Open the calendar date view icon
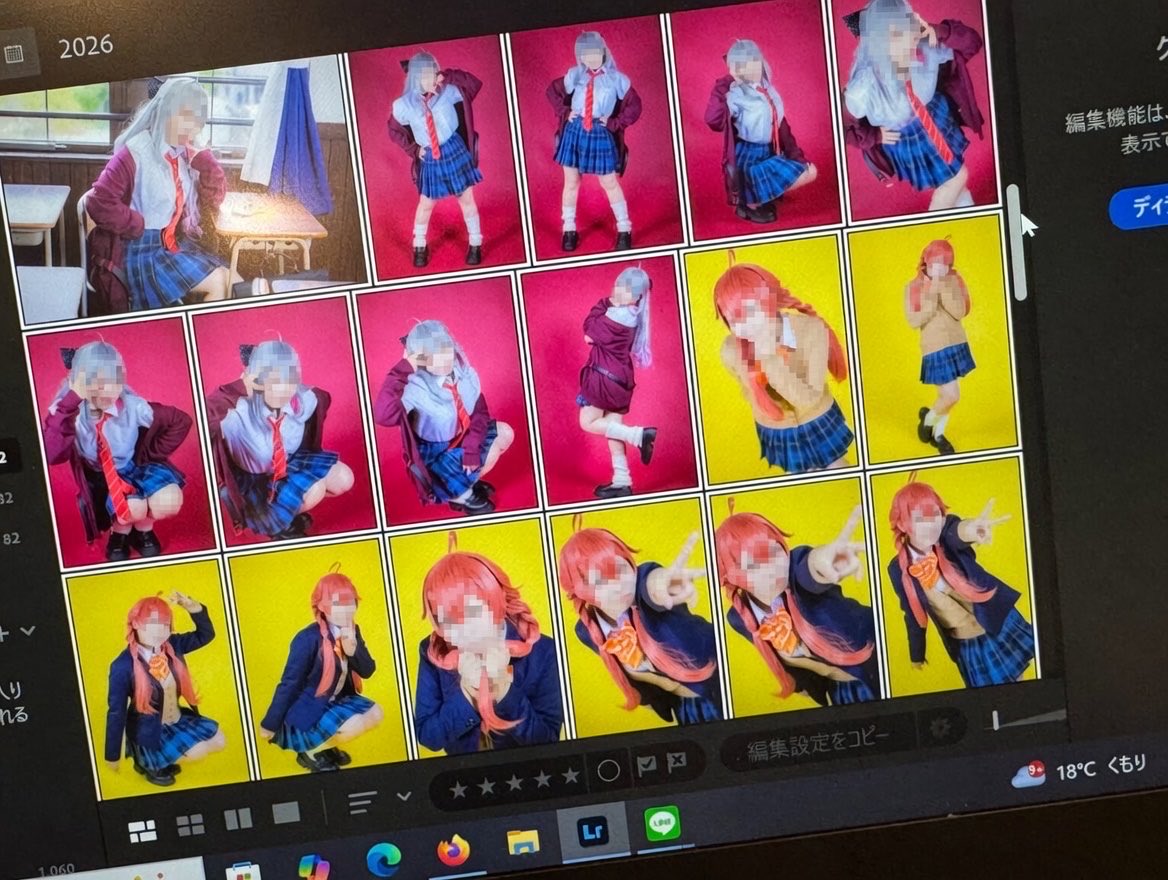Screen dimensions: 1168x880 13,54
